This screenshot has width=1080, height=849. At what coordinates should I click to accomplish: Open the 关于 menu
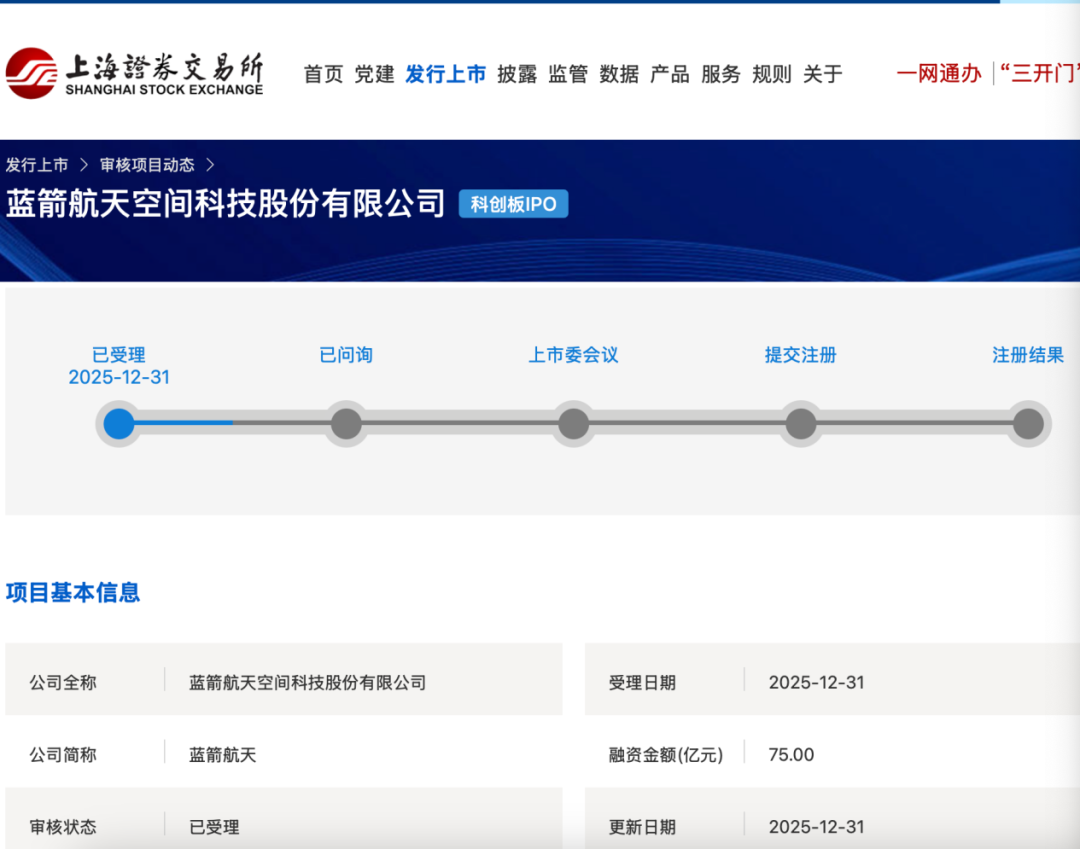click(x=823, y=74)
